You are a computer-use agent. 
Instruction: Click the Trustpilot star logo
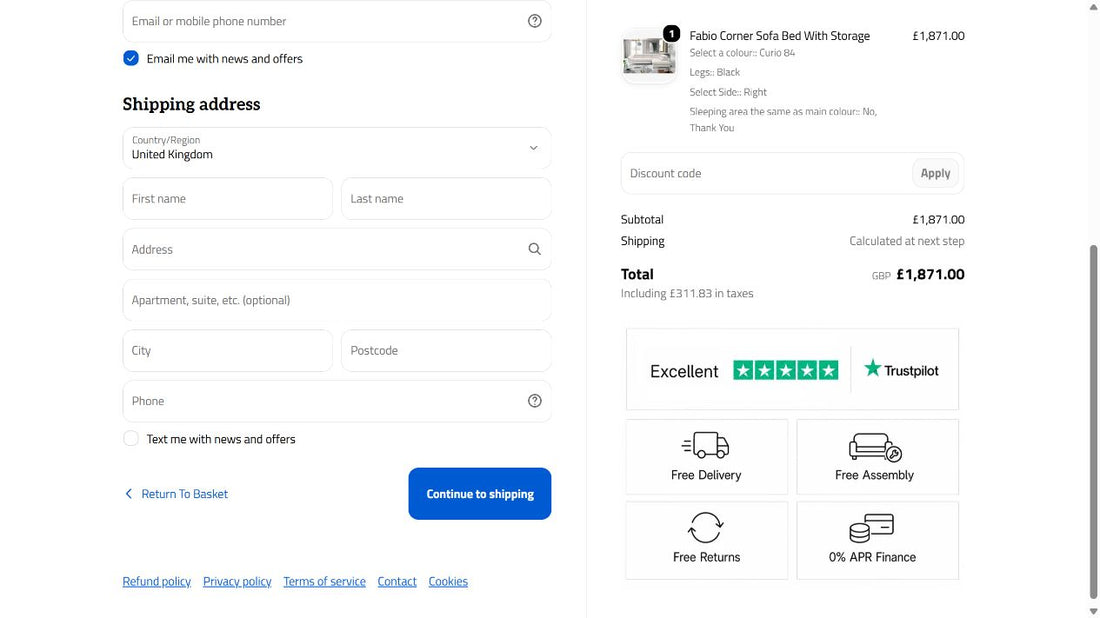click(x=872, y=368)
